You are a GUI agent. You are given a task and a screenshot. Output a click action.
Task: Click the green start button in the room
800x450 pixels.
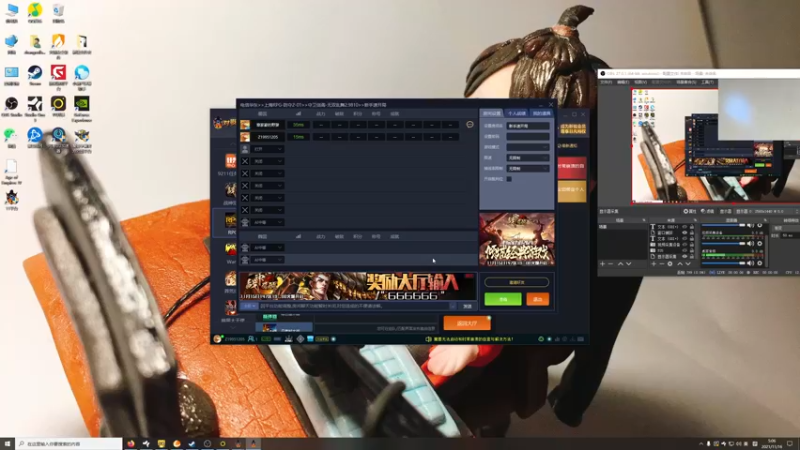(503, 299)
